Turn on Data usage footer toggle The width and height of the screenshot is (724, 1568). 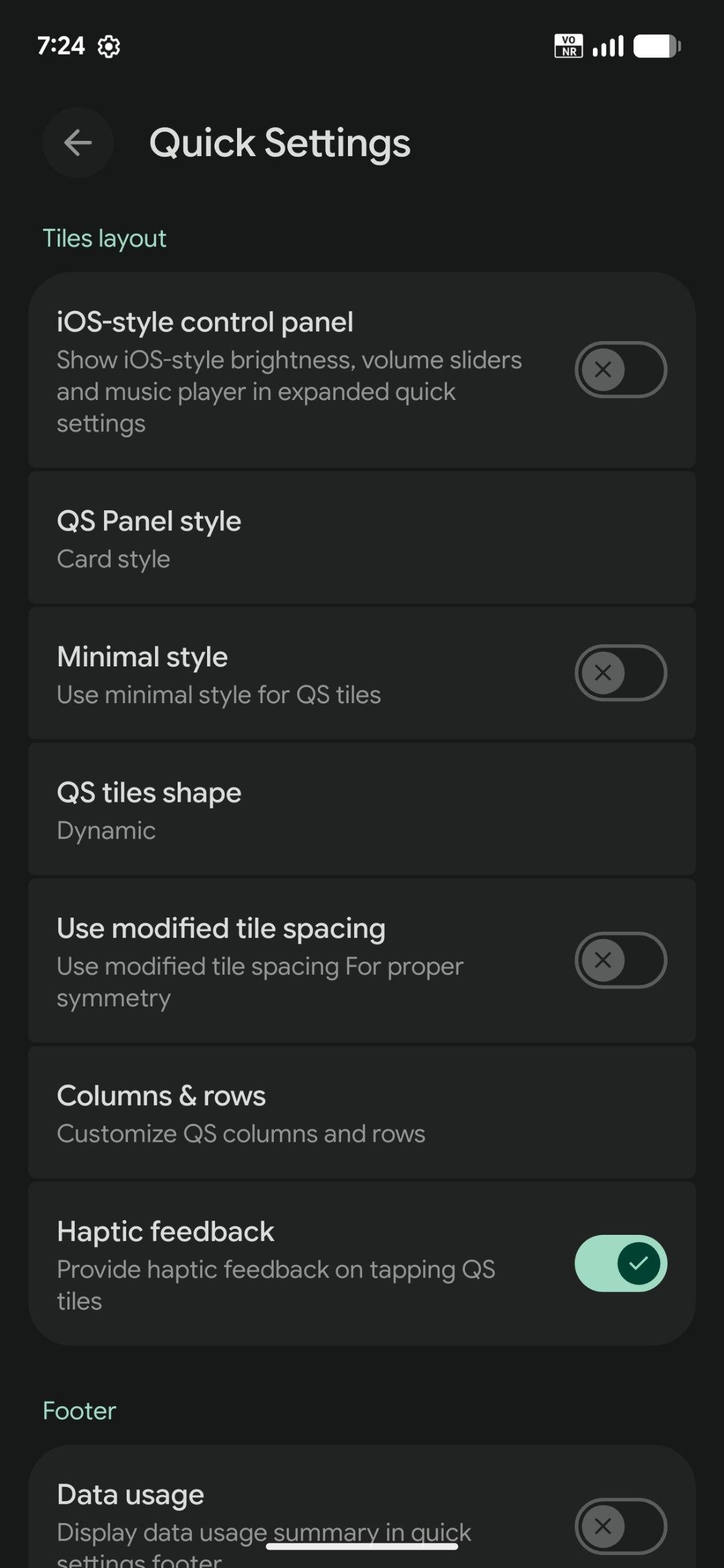(x=620, y=1526)
